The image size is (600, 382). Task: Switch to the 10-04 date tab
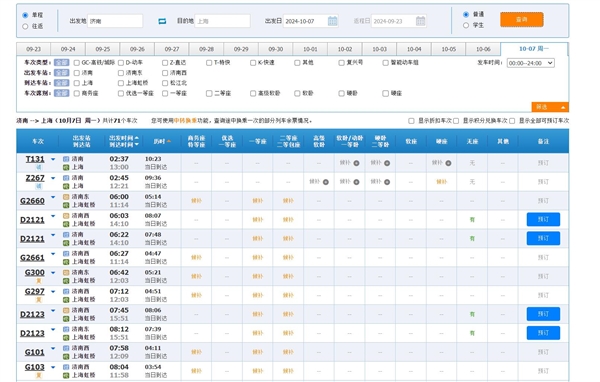[x=414, y=49]
